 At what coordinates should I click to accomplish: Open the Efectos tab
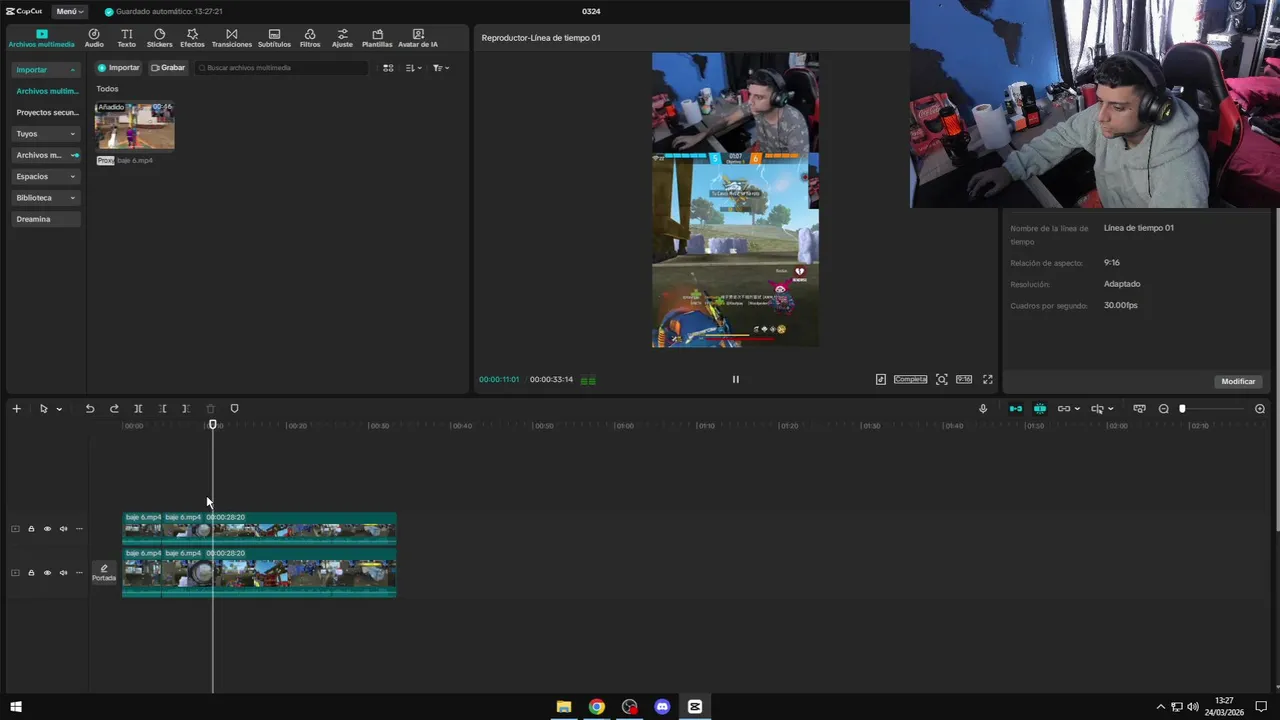[192, 38]
